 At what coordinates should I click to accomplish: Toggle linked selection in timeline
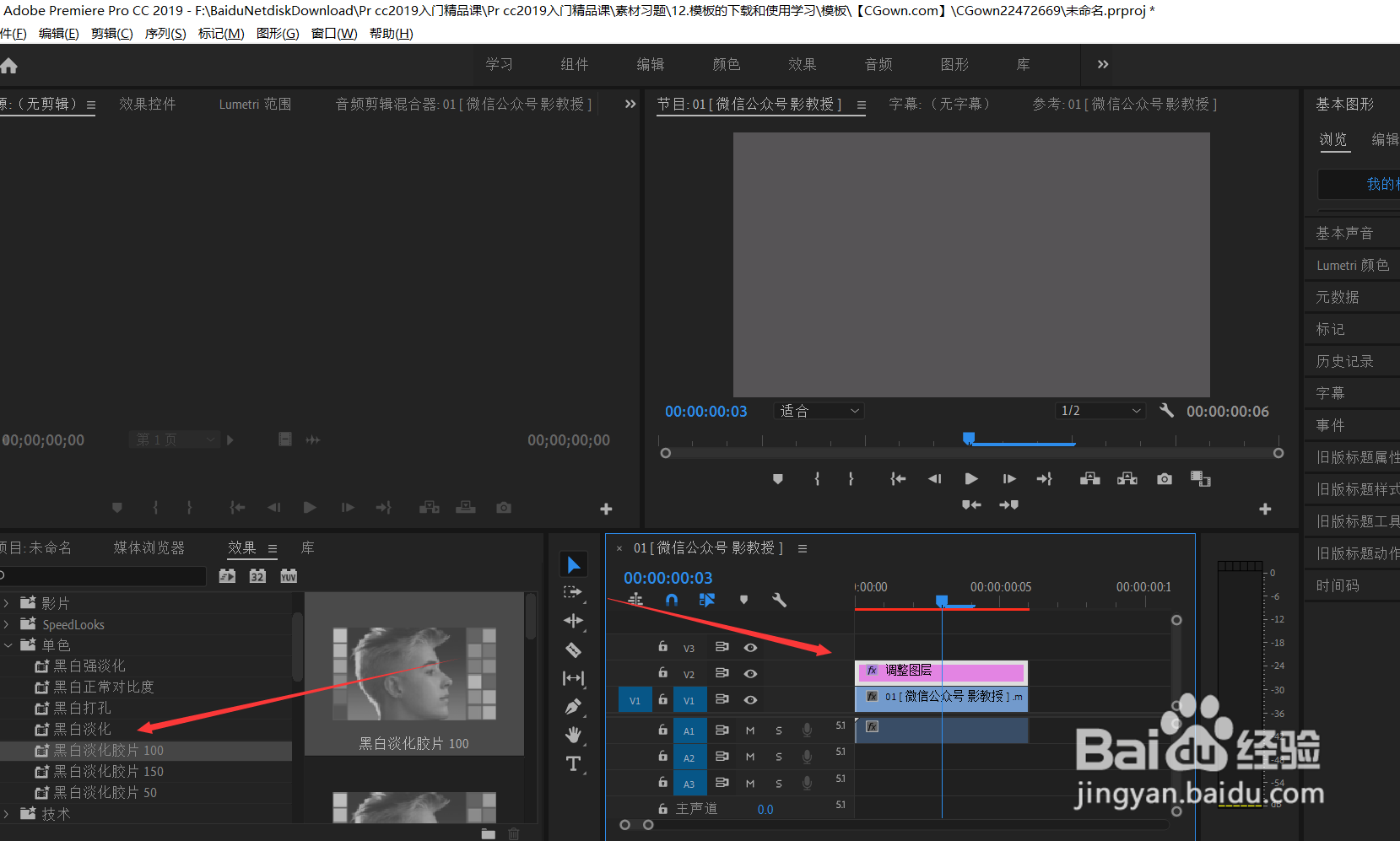tap(707, 600)
